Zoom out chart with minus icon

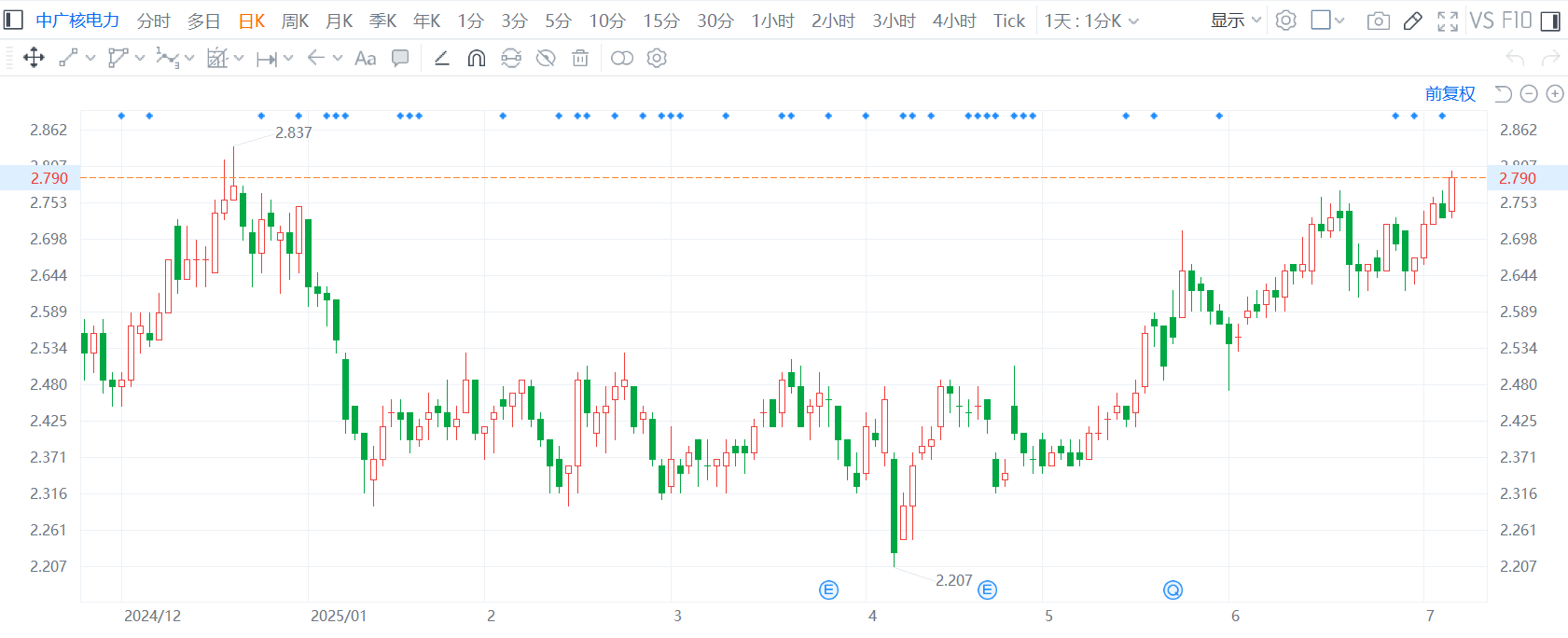[1529, 93]
